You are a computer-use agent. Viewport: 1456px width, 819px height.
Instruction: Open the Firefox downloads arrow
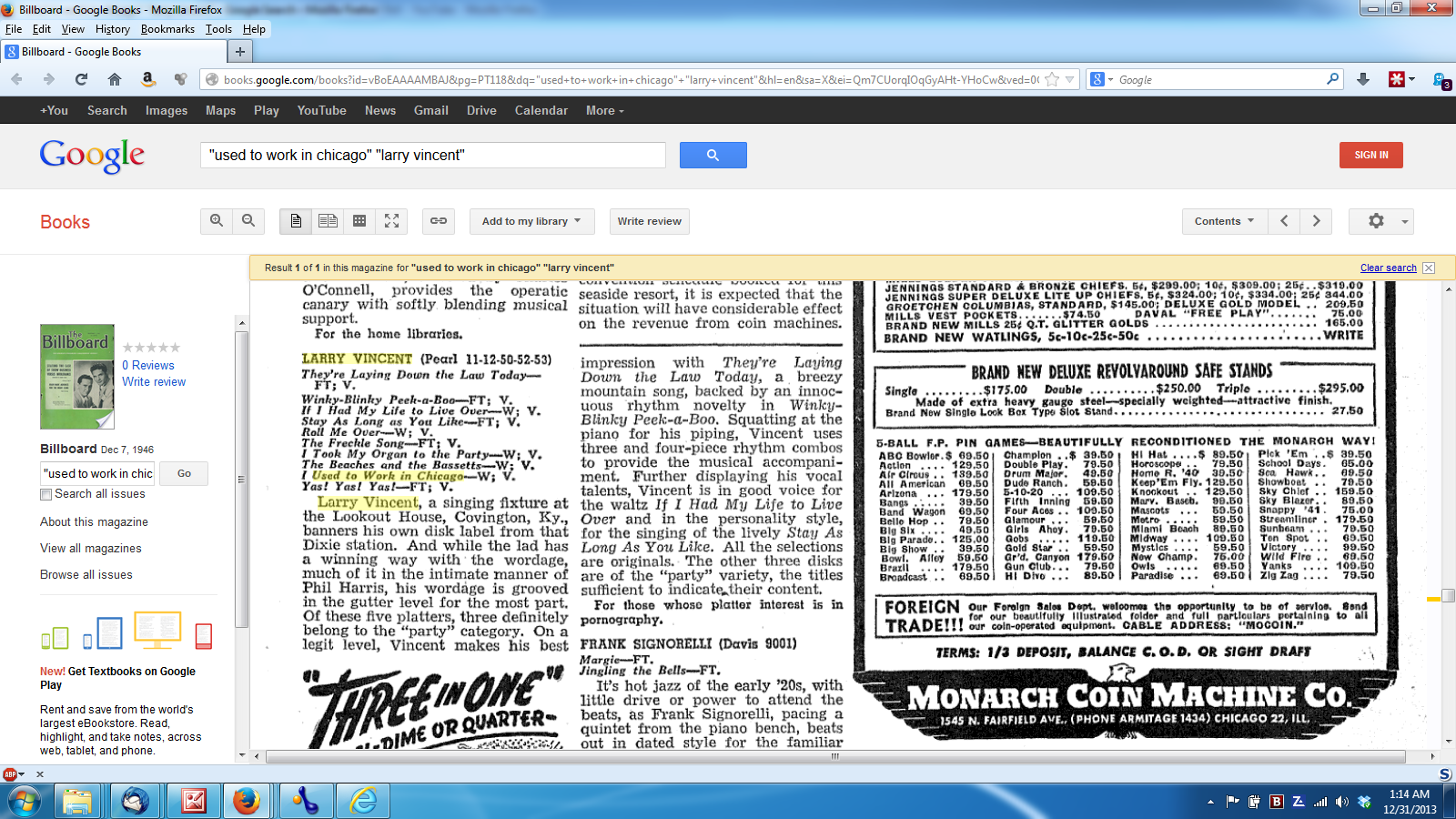(1363, 79)
